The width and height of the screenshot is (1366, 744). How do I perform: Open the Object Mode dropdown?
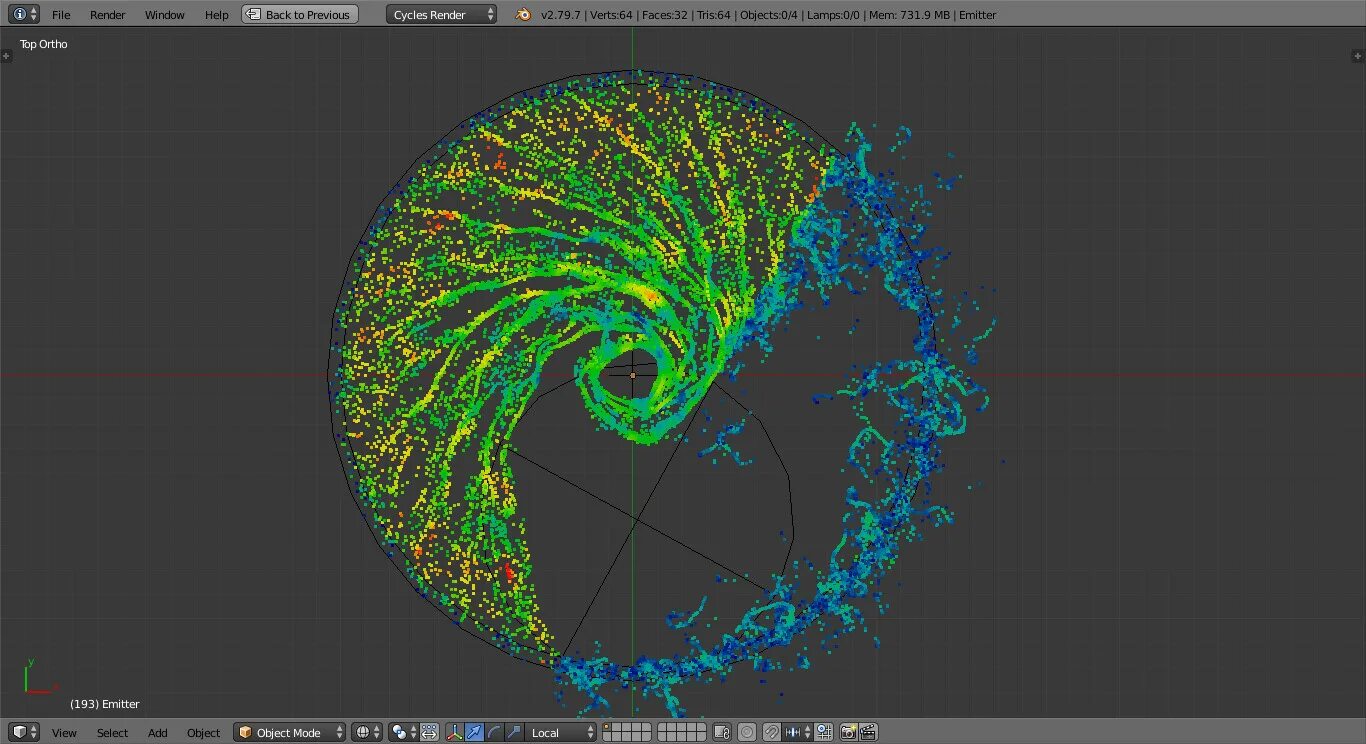(x=290, y=732)
